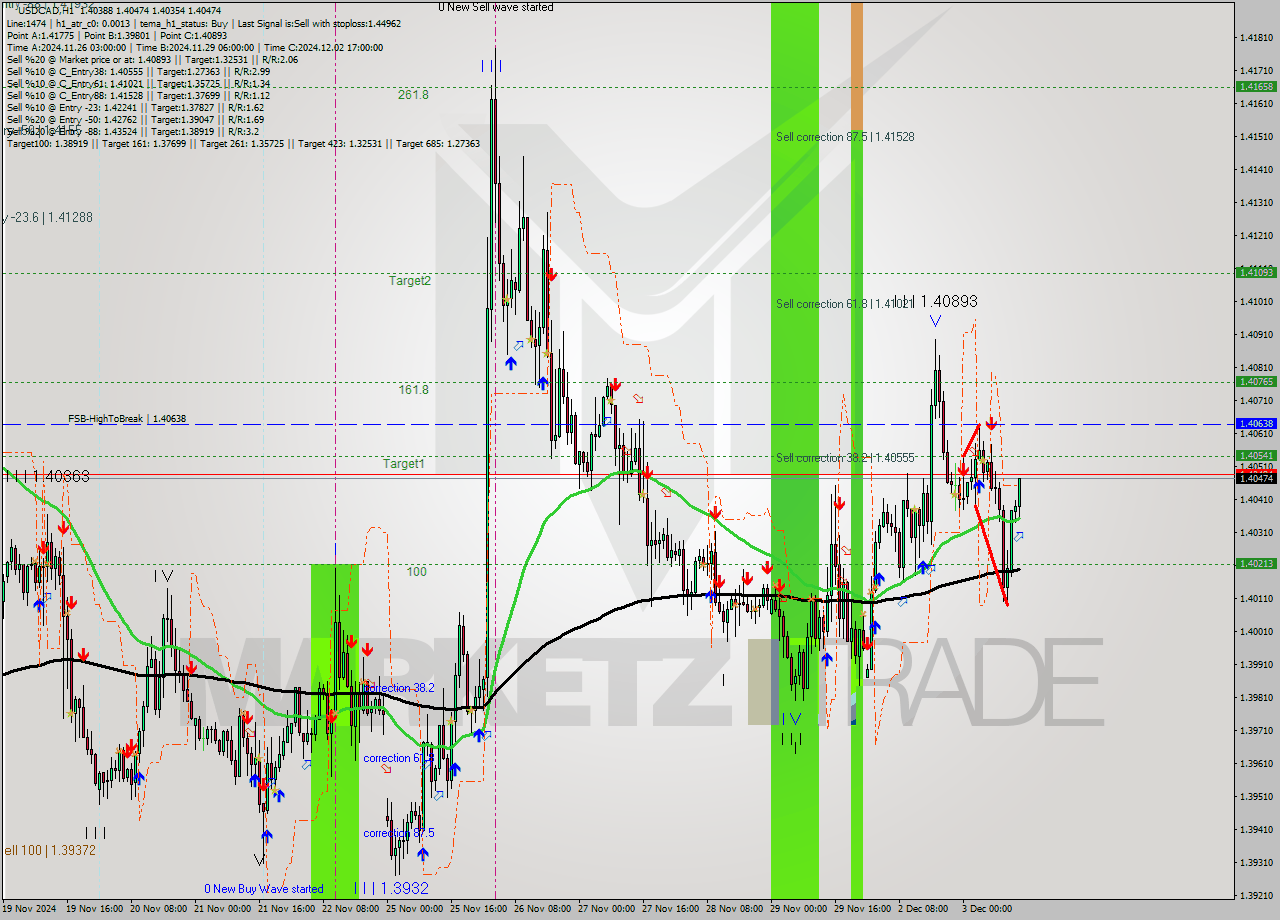Click the '20 Nov 08:00' time axis label
1280x920 pixels.
[x=158, y=909]
